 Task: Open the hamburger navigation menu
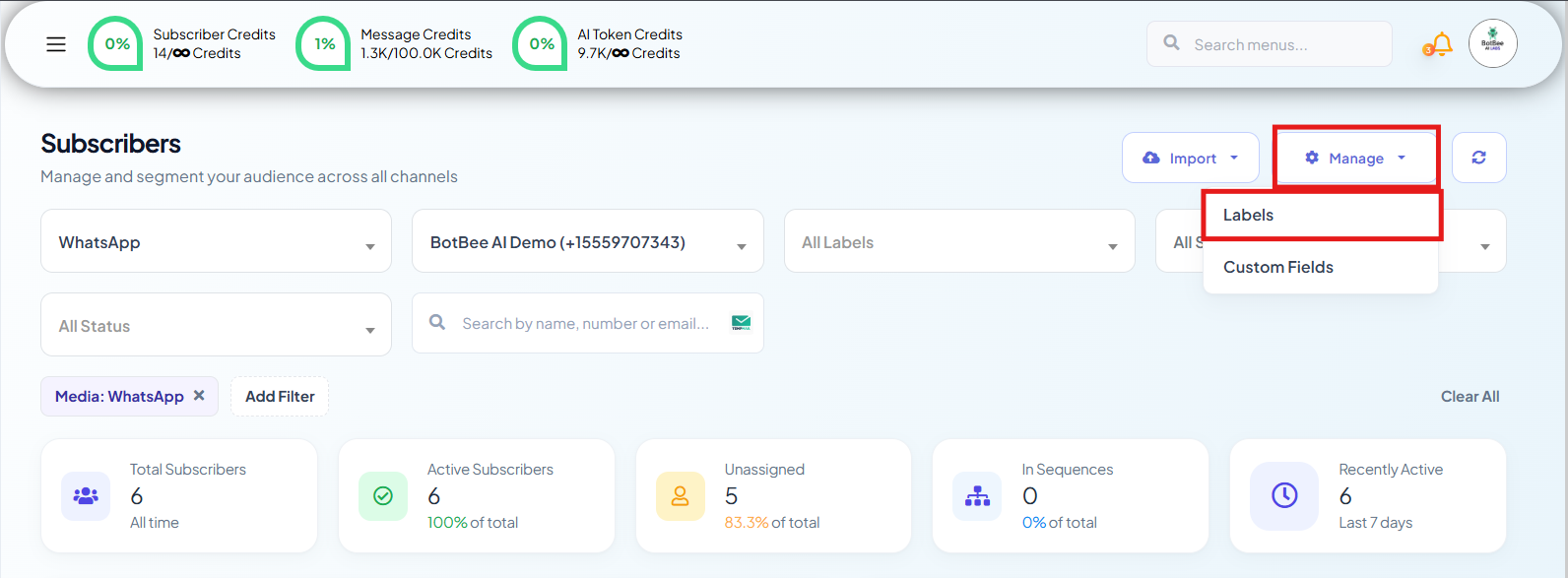[x=56, y=44]
